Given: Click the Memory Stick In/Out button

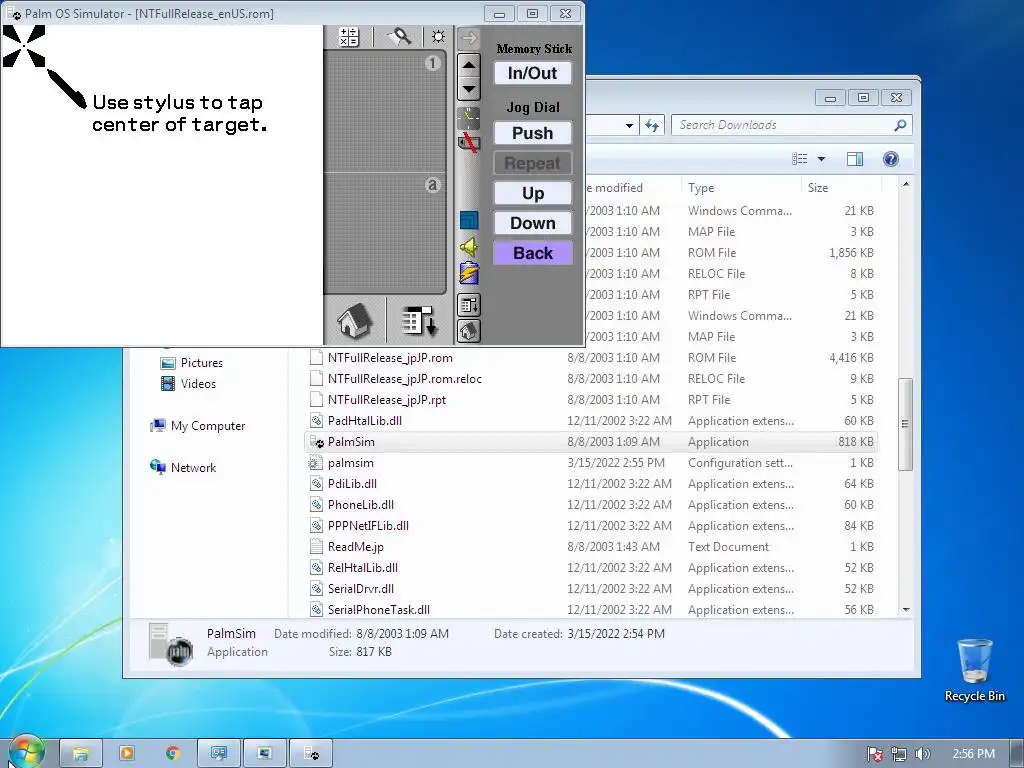Looking at the screenshot, I should tap(533, 73).
